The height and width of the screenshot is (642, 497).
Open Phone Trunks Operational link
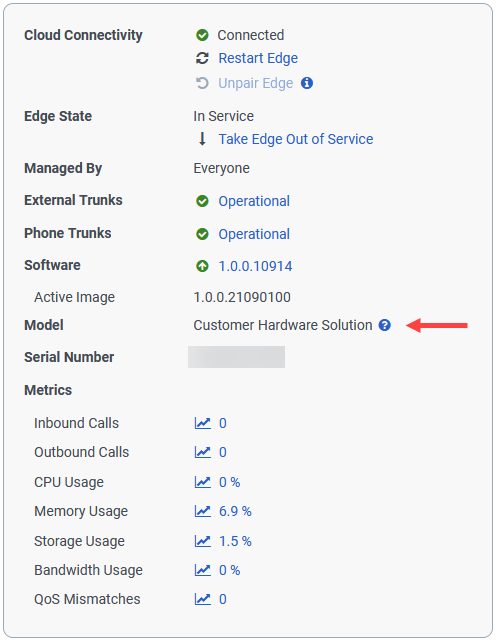(254, 234)
